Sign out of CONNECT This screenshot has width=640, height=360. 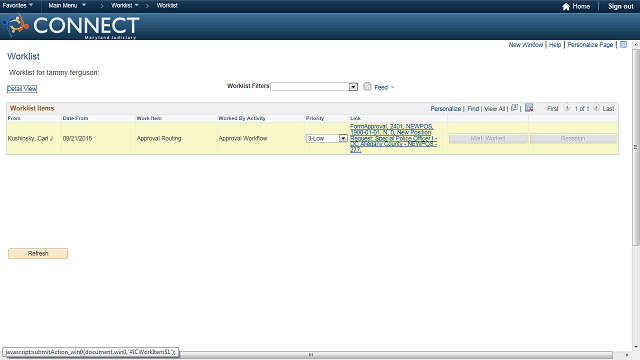point(620,6)
